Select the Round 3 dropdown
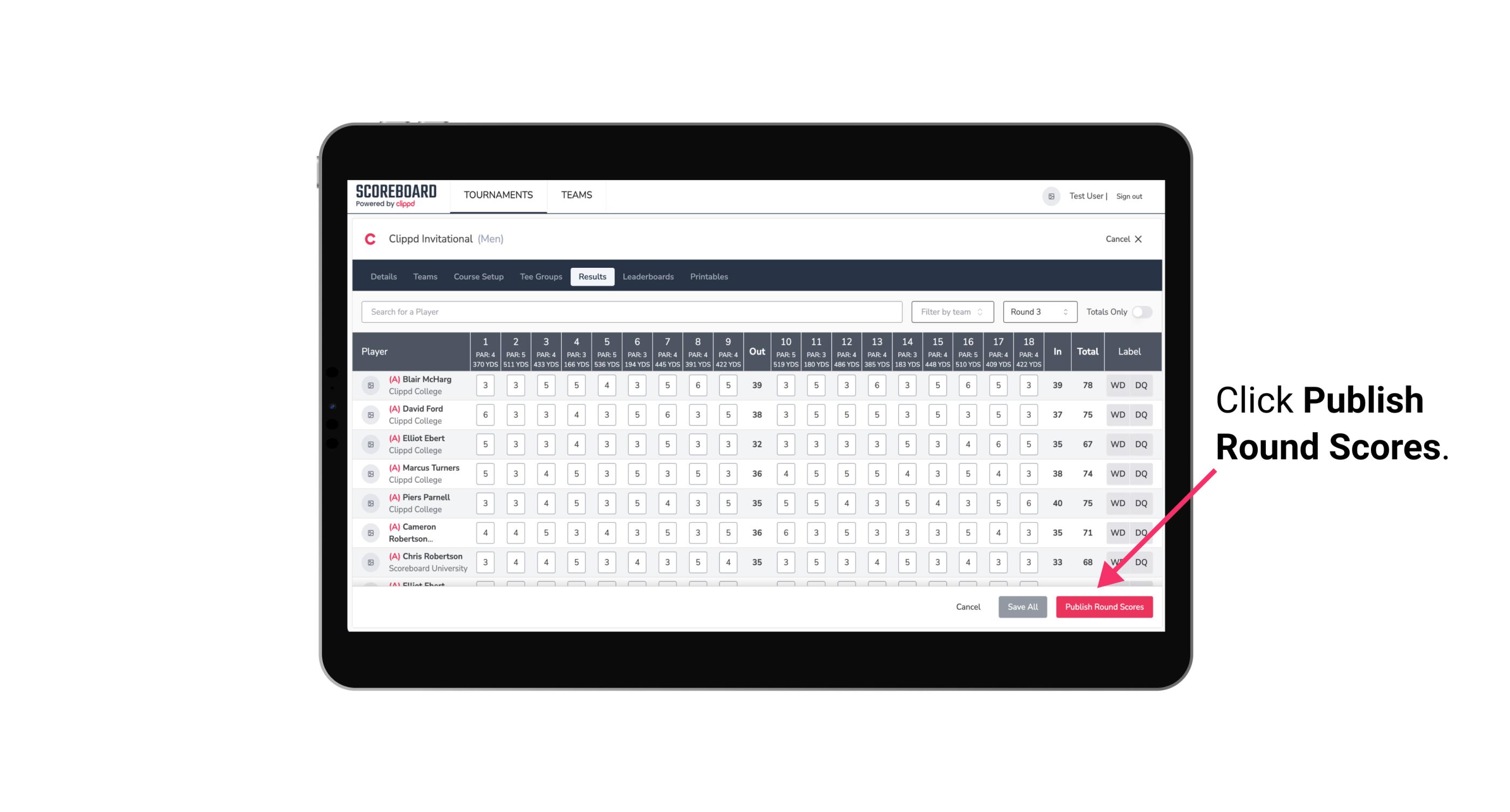Screen dimensions: 1510x812 1039,312
